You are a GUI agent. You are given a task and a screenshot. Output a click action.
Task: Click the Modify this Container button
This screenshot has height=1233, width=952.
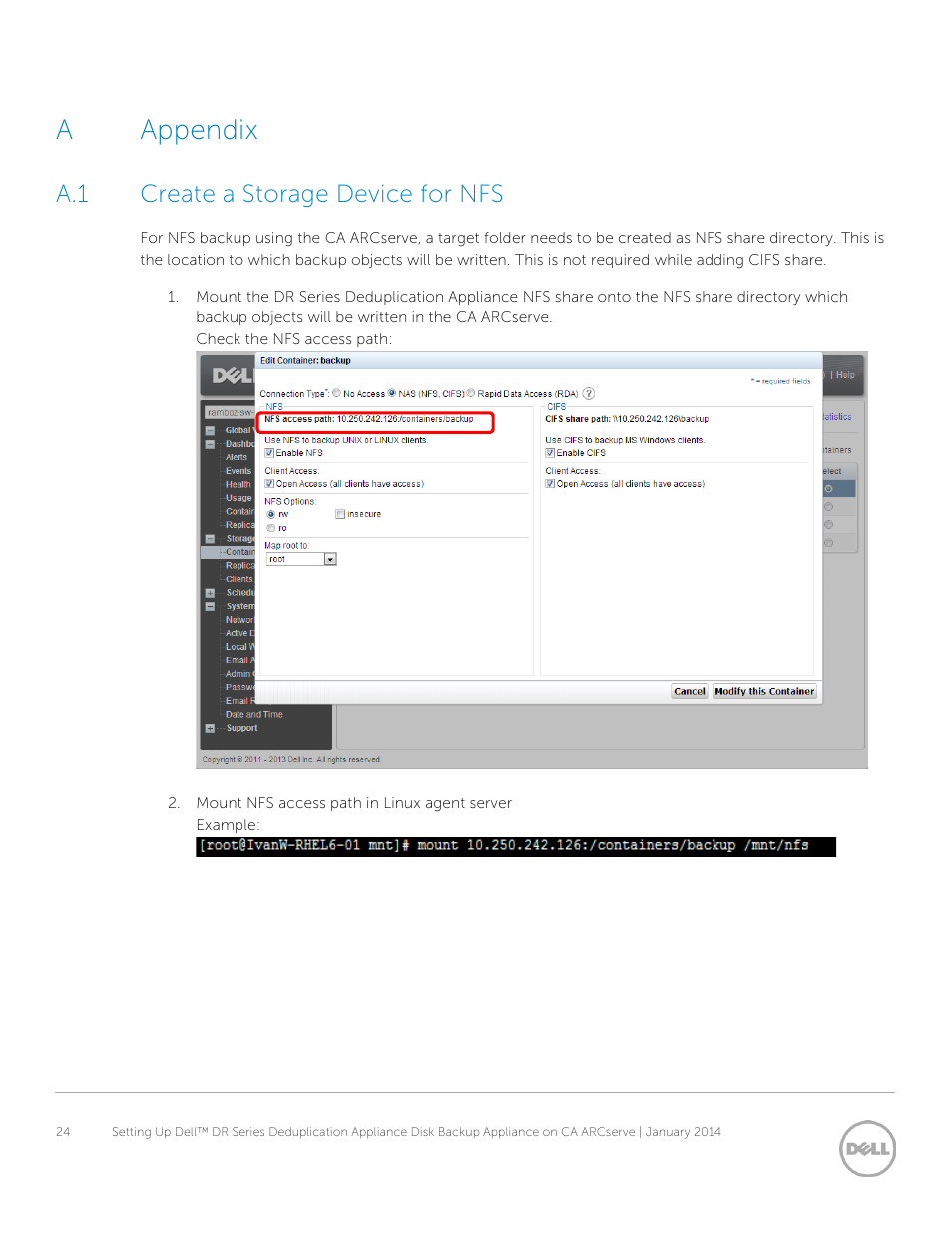(764, 691)
